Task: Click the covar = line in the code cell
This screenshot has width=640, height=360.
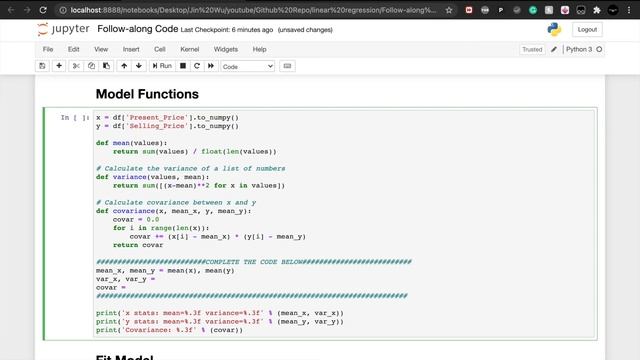Action: (x=111, y=288)
